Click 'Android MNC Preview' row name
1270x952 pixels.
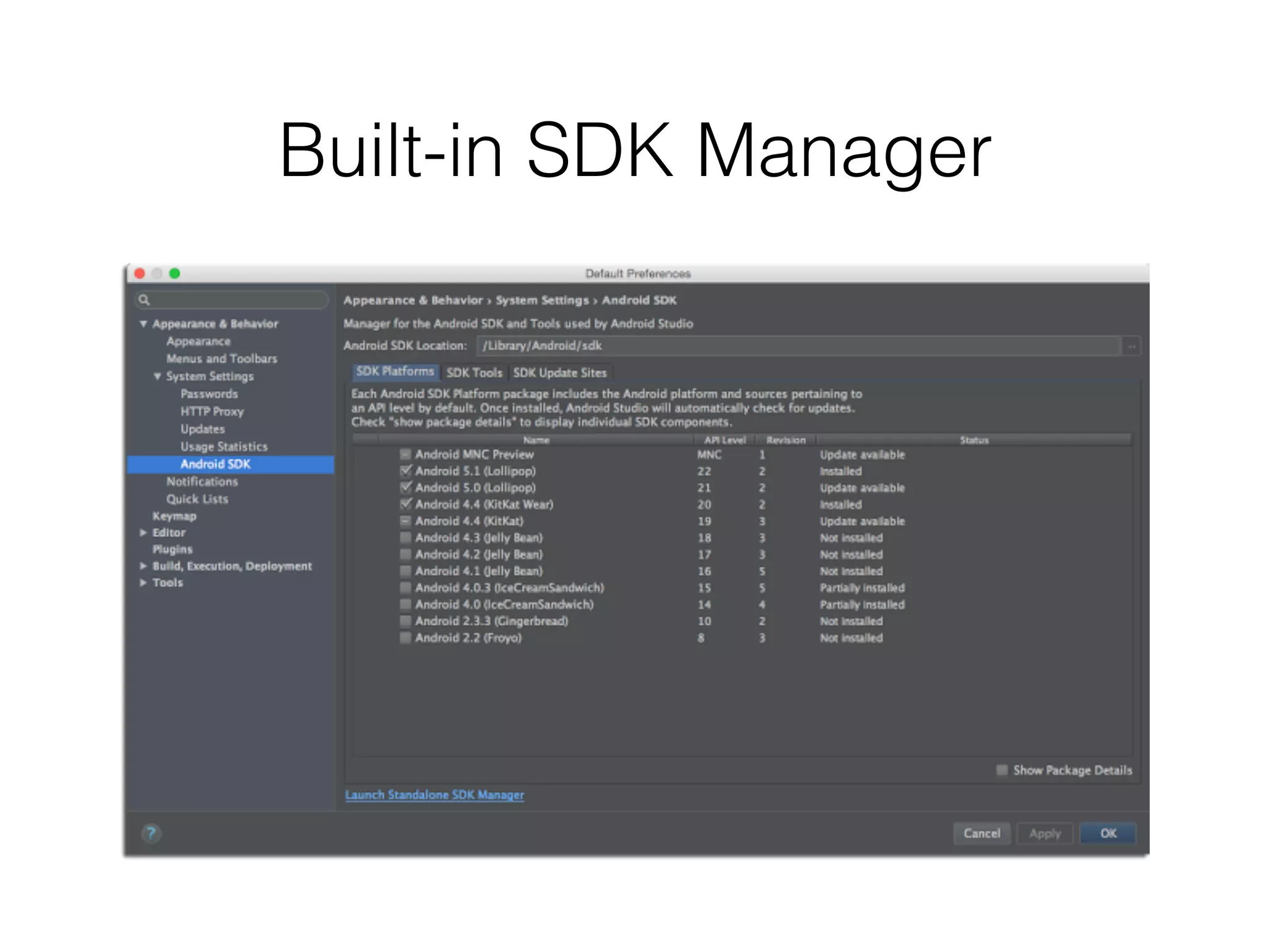pyautogui.click(x=474, y=454)
